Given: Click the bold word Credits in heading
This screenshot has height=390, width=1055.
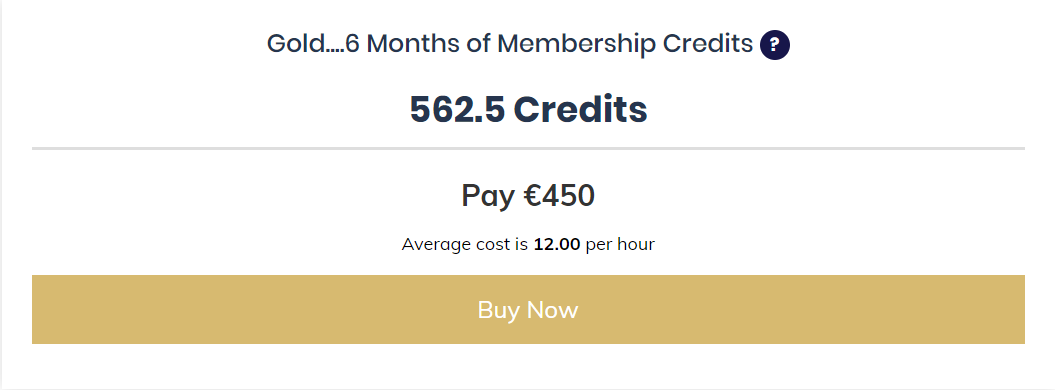Looking at the screenshot, I should pos(581,109).
